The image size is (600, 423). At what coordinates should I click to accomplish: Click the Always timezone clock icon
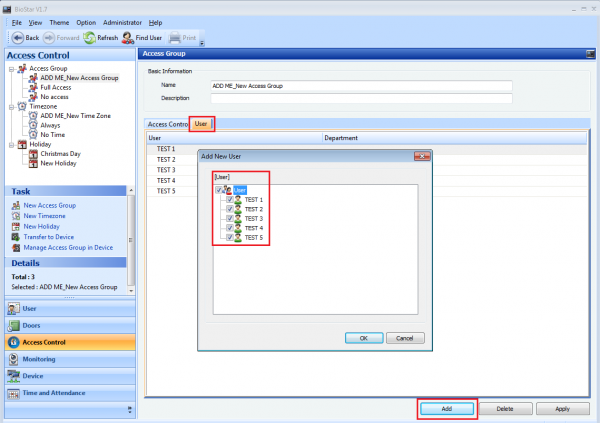33,124
